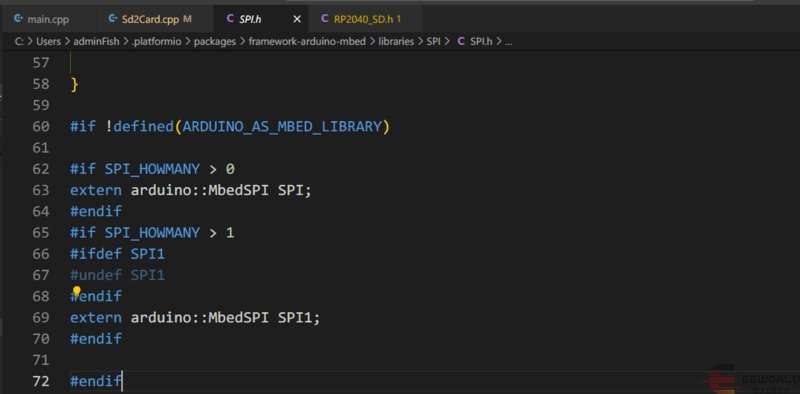Image resolution: width=800 pixels, height=394 pixels.
Task: Close the SPI.h tab
Action: [297, 19]
